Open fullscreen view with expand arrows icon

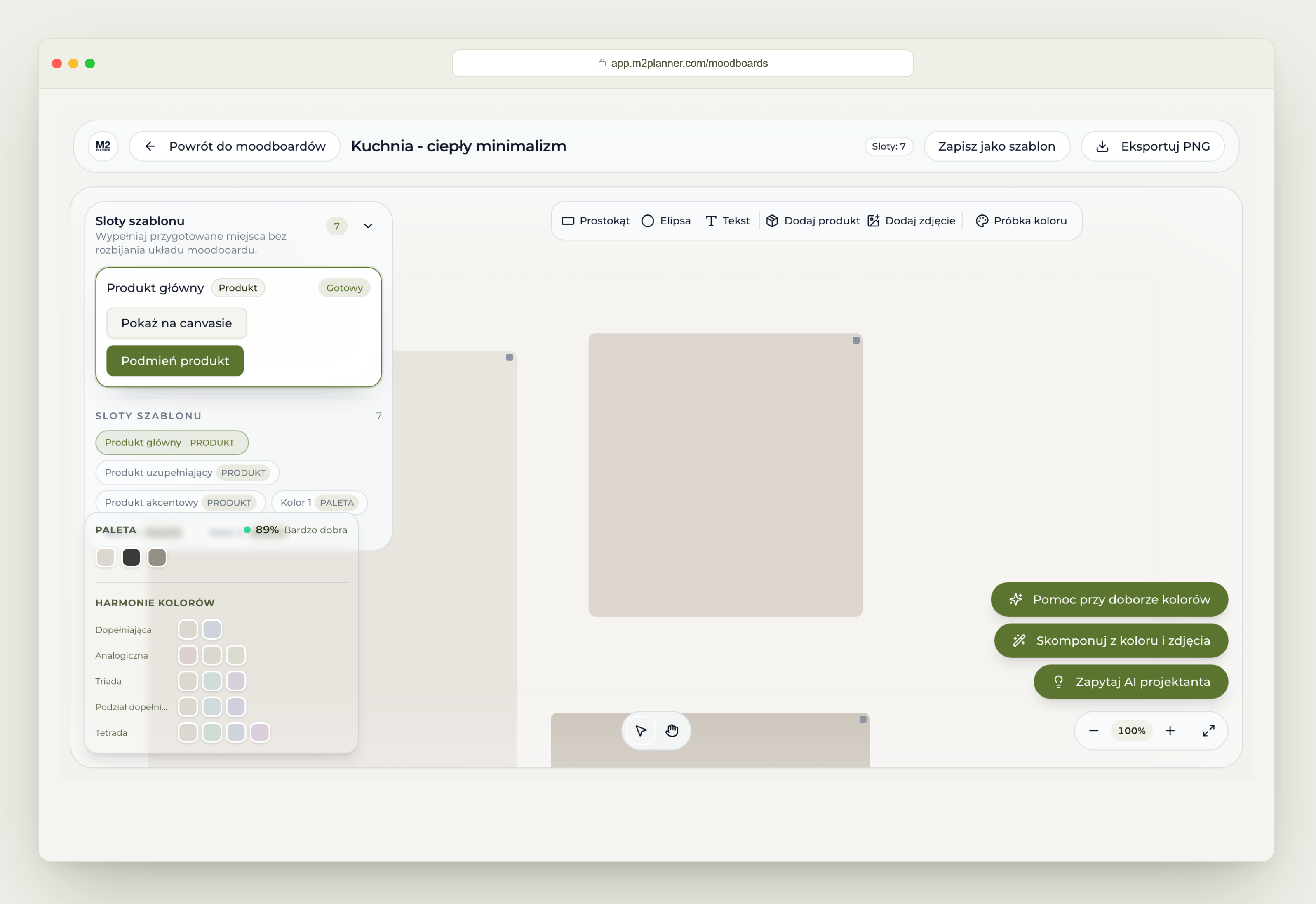tap(1208, 731)
